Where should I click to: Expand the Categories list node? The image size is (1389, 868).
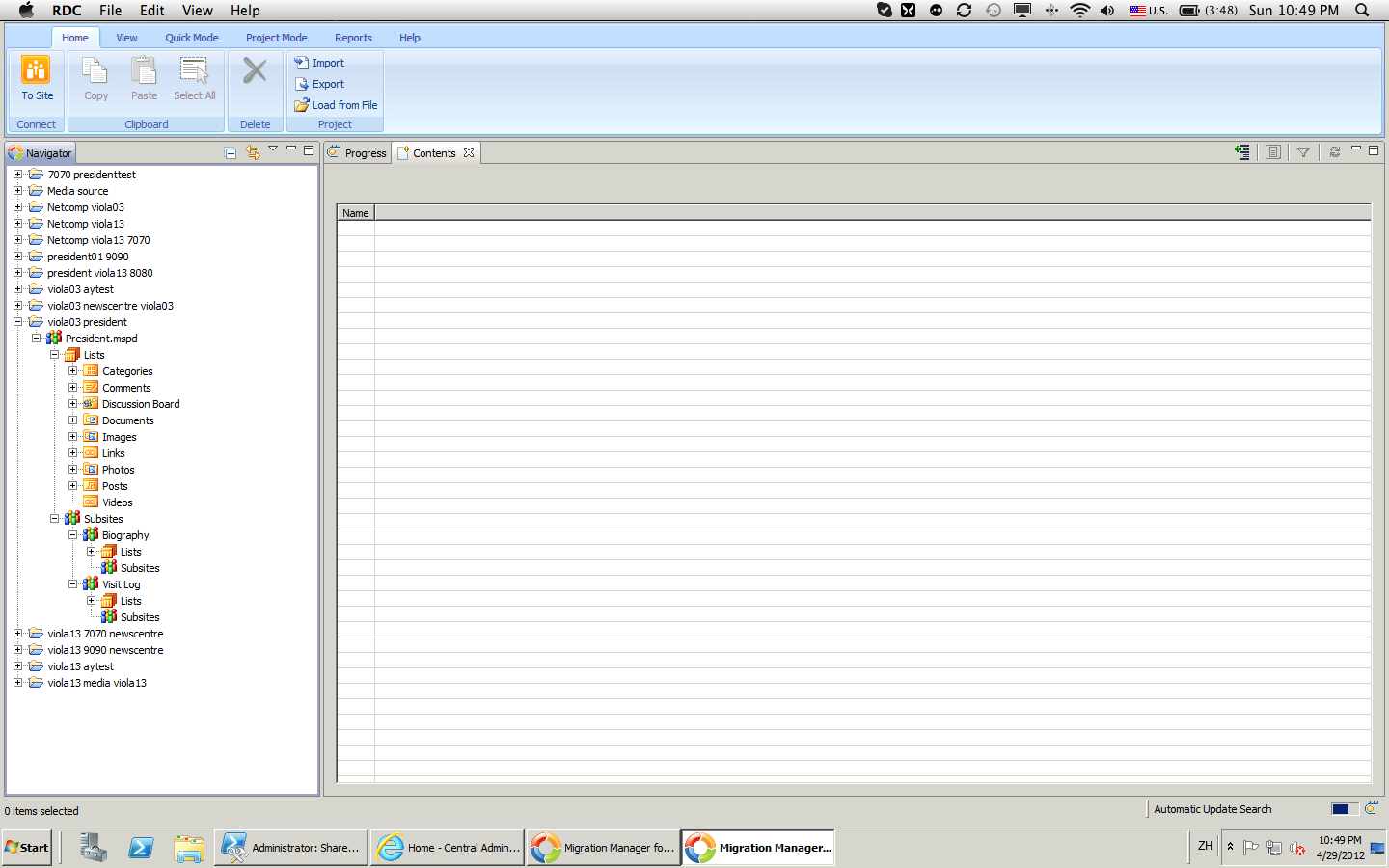click(72, 371)
